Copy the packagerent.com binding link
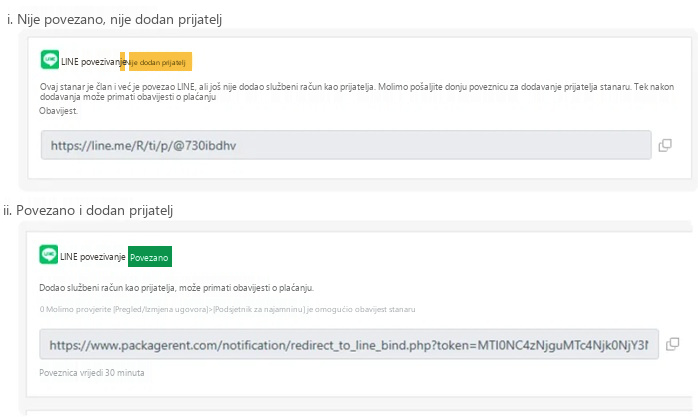The width and height of the screenshot is (698, 417). click(x=672, y=344)
